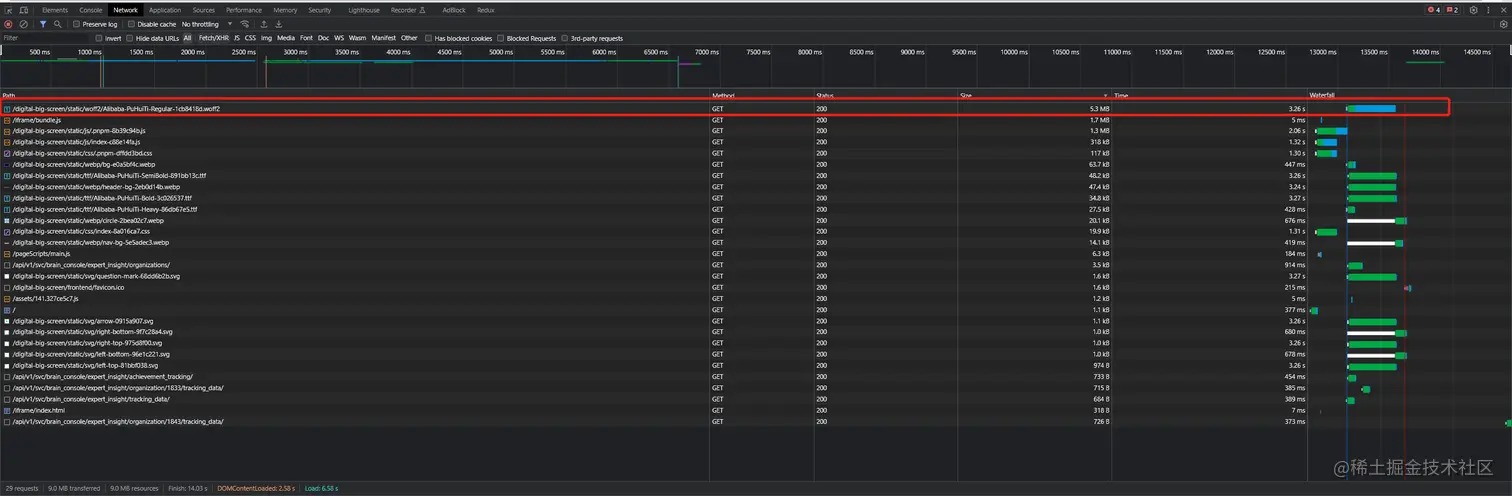The width and height of the screenshot is (1512, 496).
Task: Clear the network log
Action: (24, 24)
